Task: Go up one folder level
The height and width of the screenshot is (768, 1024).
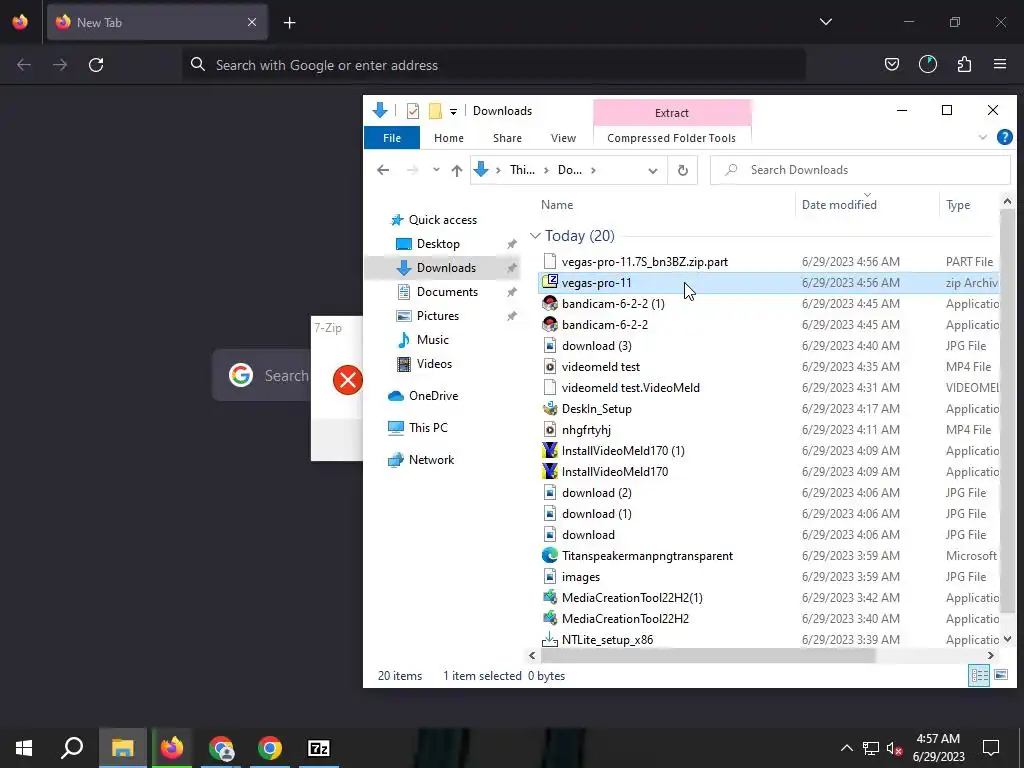Action: (456, 170)
